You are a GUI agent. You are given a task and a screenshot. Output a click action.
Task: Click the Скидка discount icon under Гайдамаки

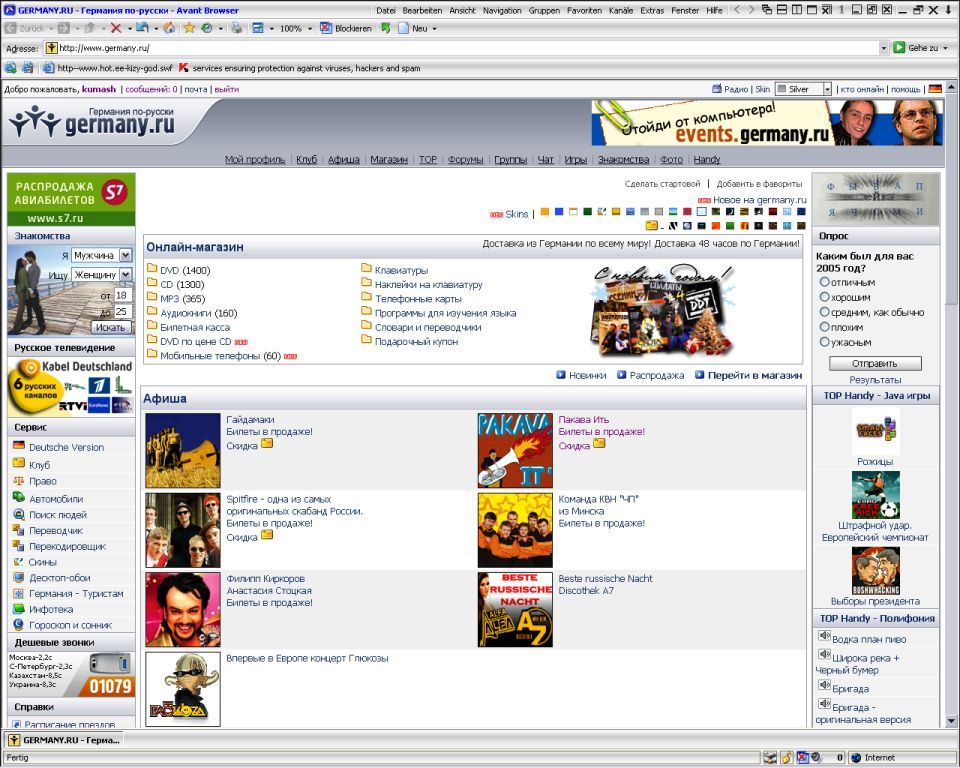pos(267,443)
